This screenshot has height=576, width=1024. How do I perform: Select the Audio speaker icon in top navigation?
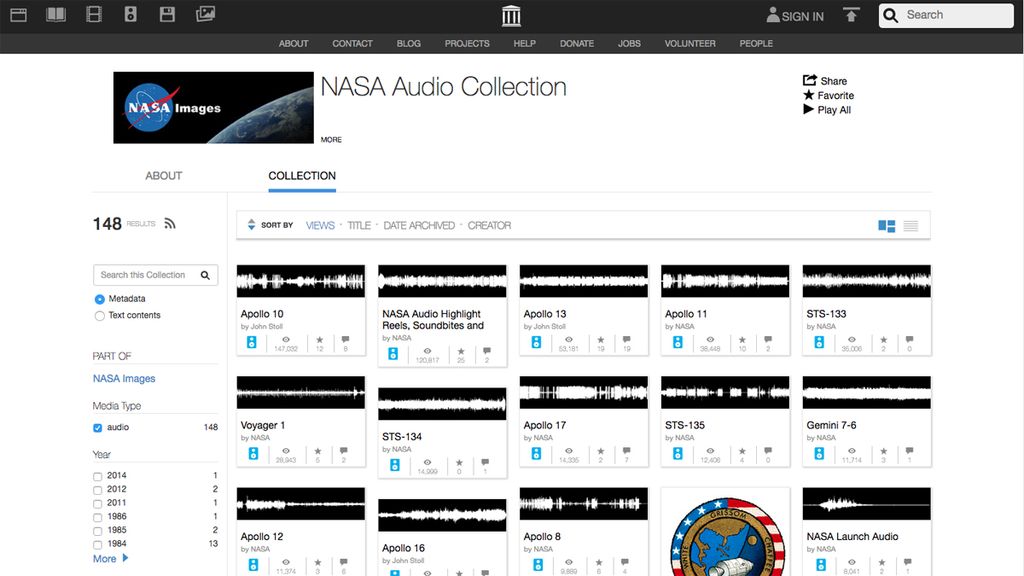132,15
